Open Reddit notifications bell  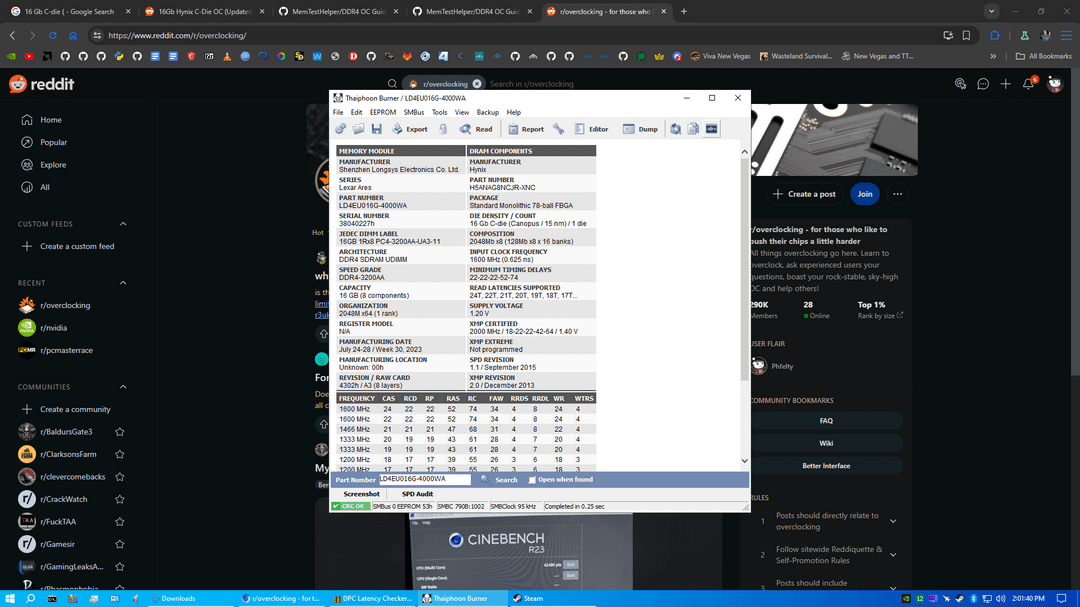coord(1028,84)
